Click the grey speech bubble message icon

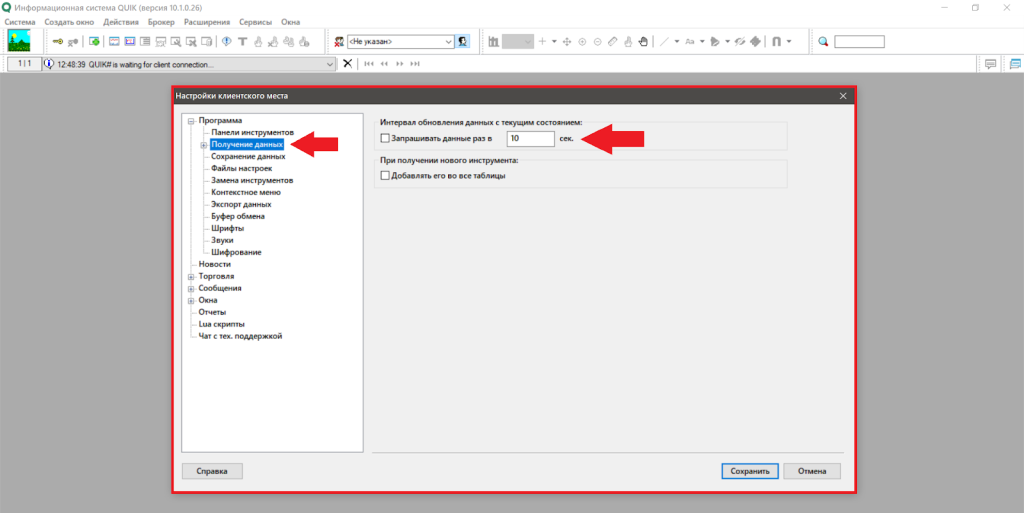click(x=991, y=64)
